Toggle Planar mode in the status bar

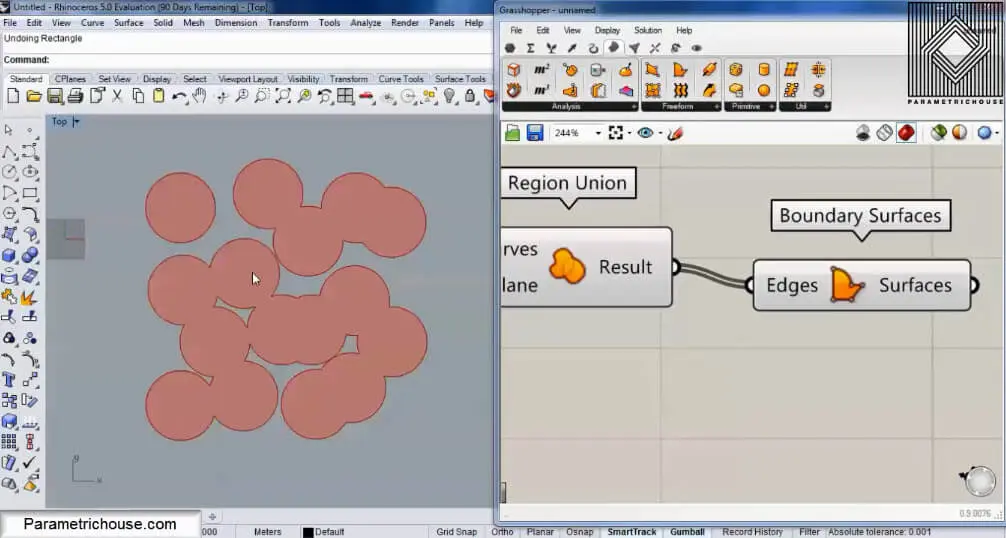point(540,532)
